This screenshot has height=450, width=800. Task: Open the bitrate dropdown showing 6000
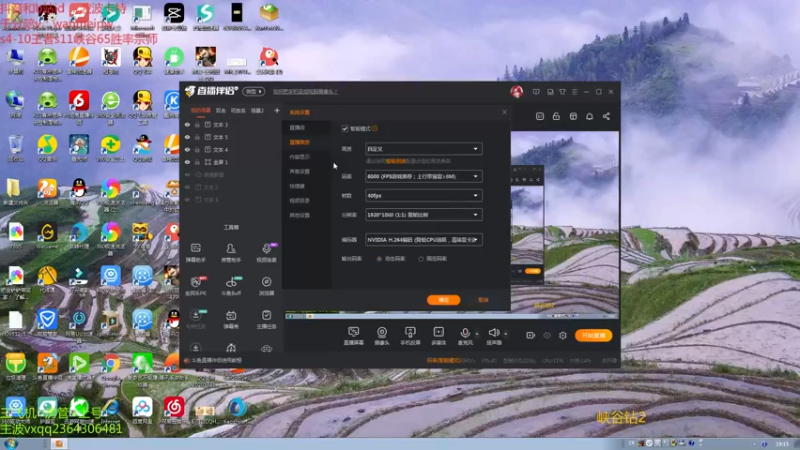point(423,177)
